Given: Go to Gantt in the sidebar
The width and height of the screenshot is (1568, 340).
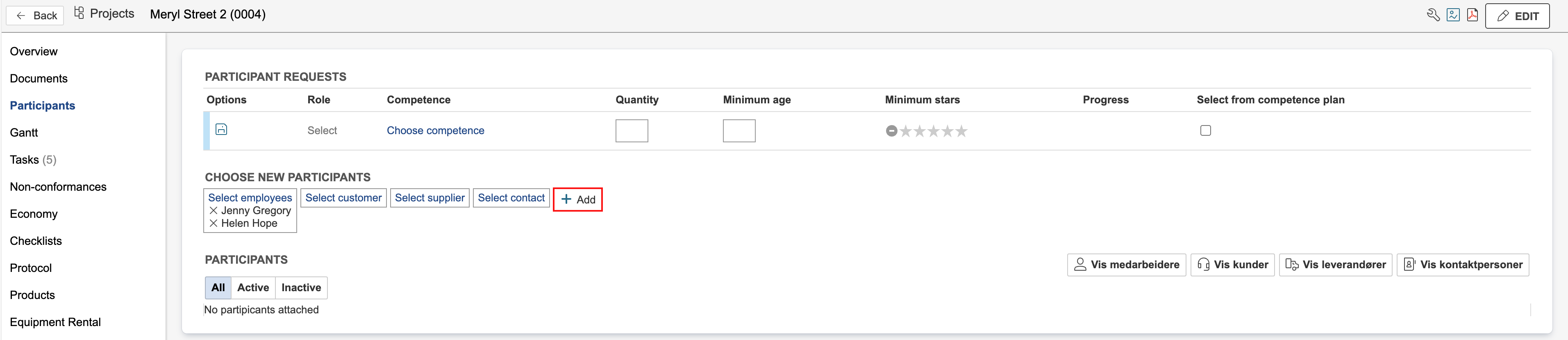Looking at the screenshot, I should coord(24,133).
